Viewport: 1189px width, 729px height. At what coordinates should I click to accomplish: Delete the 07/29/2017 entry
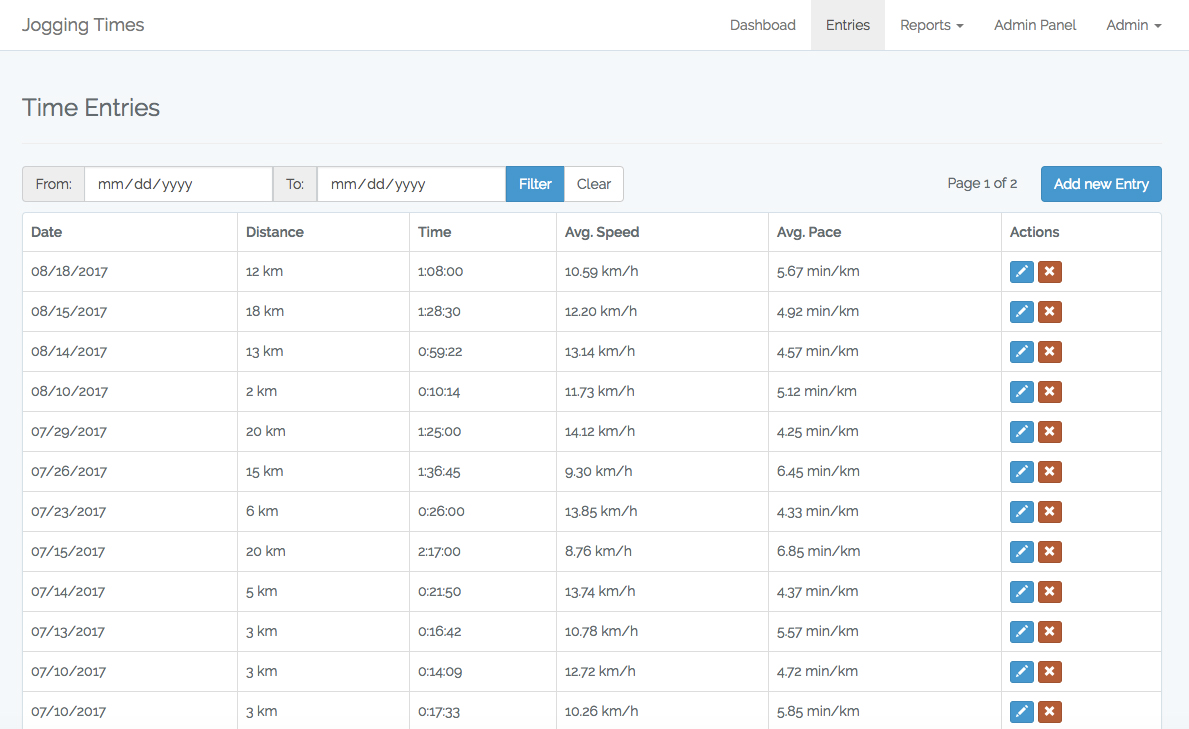(x=1049, y=432)
